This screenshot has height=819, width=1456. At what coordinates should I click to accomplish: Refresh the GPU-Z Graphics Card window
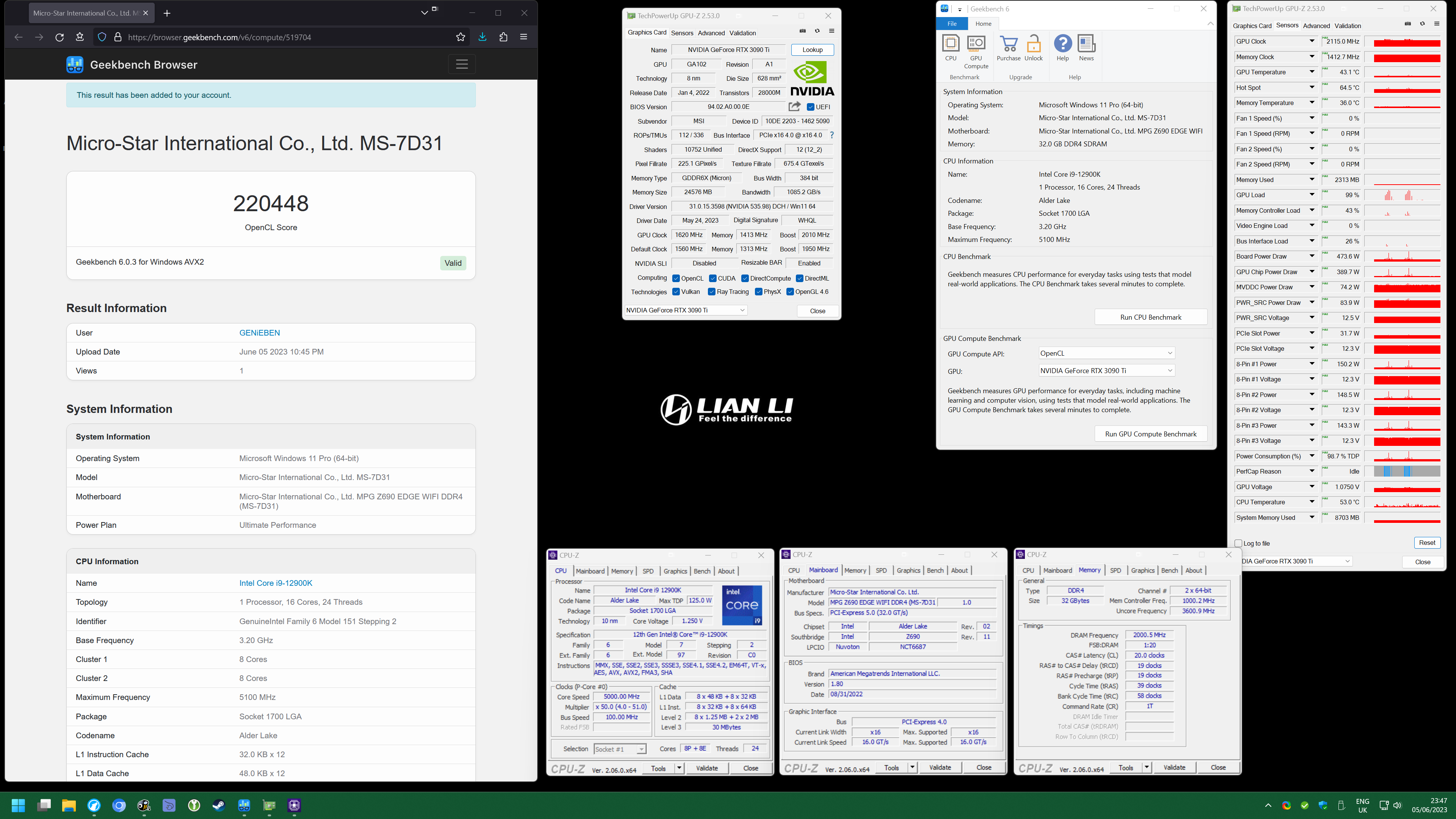(x=817, y=31)
